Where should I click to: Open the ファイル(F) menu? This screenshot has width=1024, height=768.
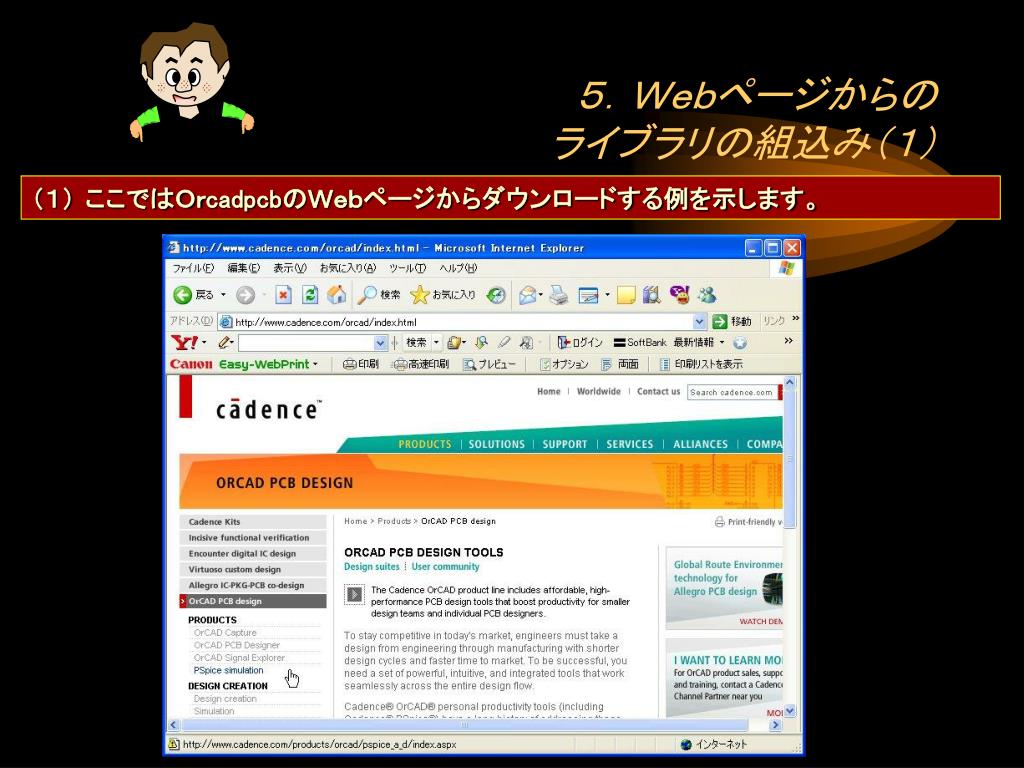click(193, 268)
